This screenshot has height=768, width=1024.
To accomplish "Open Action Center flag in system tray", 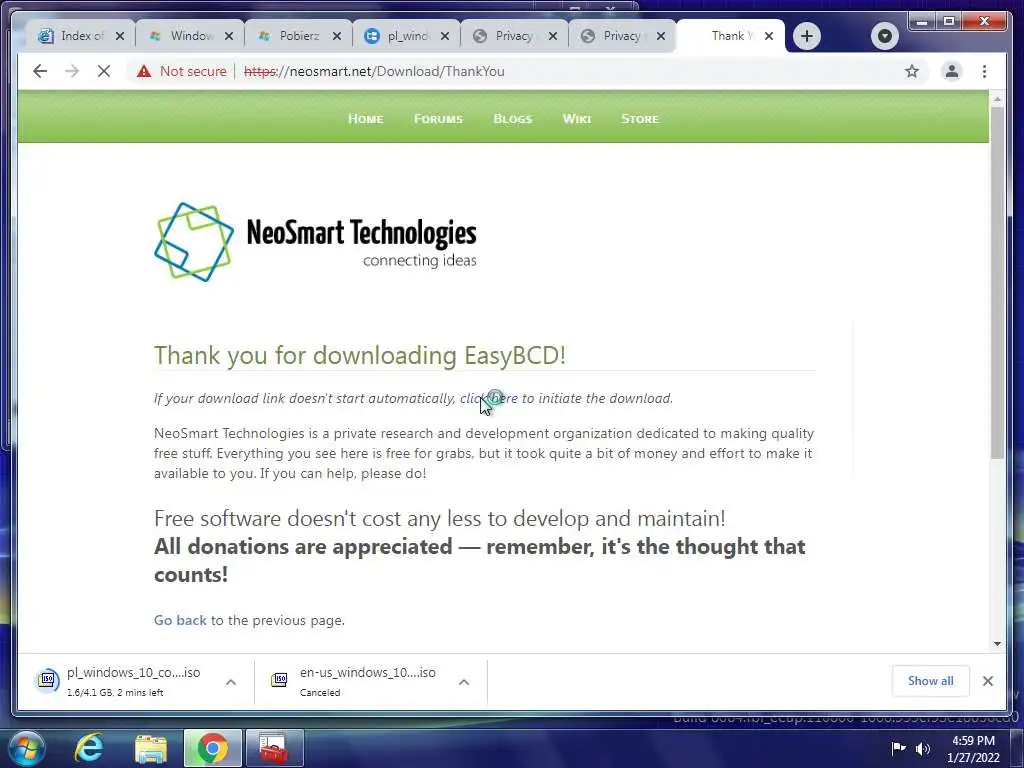I will tap(899, 748).
